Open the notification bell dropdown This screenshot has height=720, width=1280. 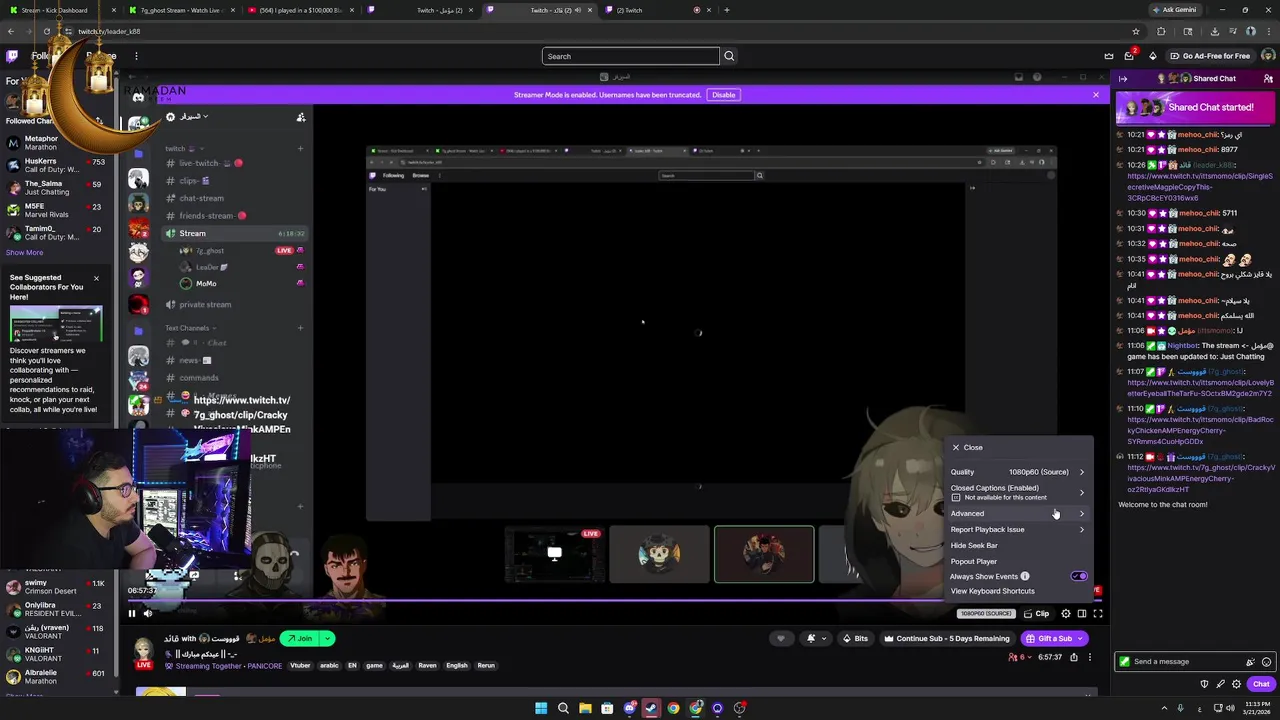pos(815,639)
